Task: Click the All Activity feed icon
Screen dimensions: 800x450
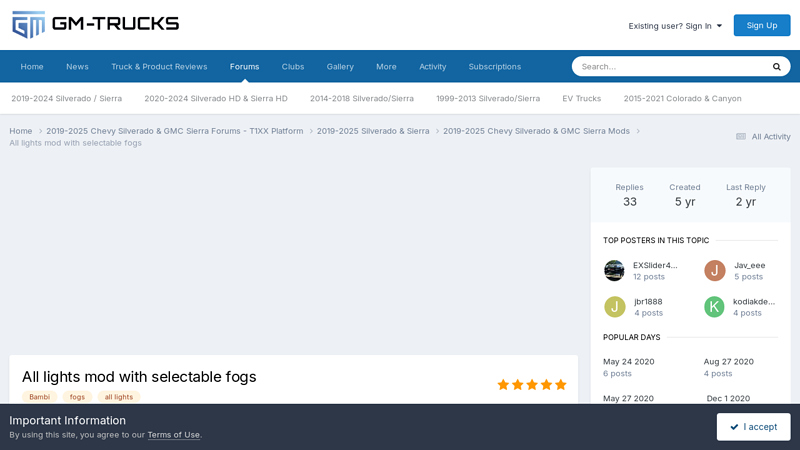Action: [741, 137]
